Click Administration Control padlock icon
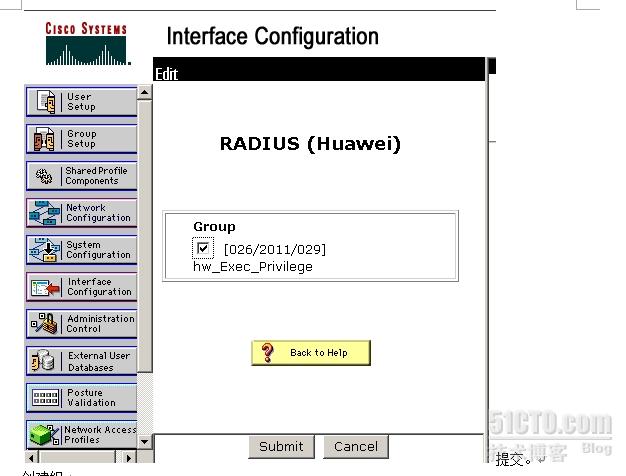626x476 pixels. (x=45, y=323)
